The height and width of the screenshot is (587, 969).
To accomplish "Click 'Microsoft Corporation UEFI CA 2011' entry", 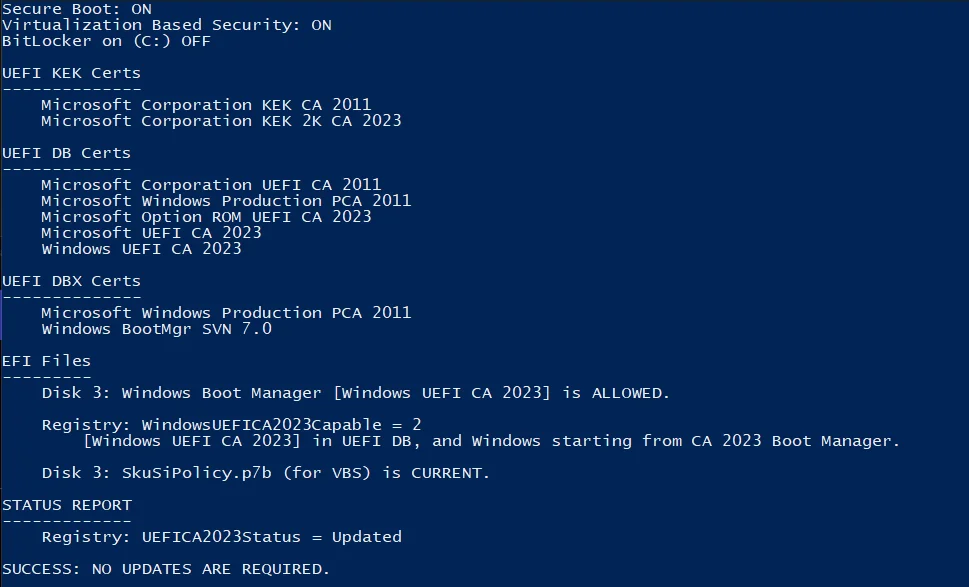I will 211,185.
